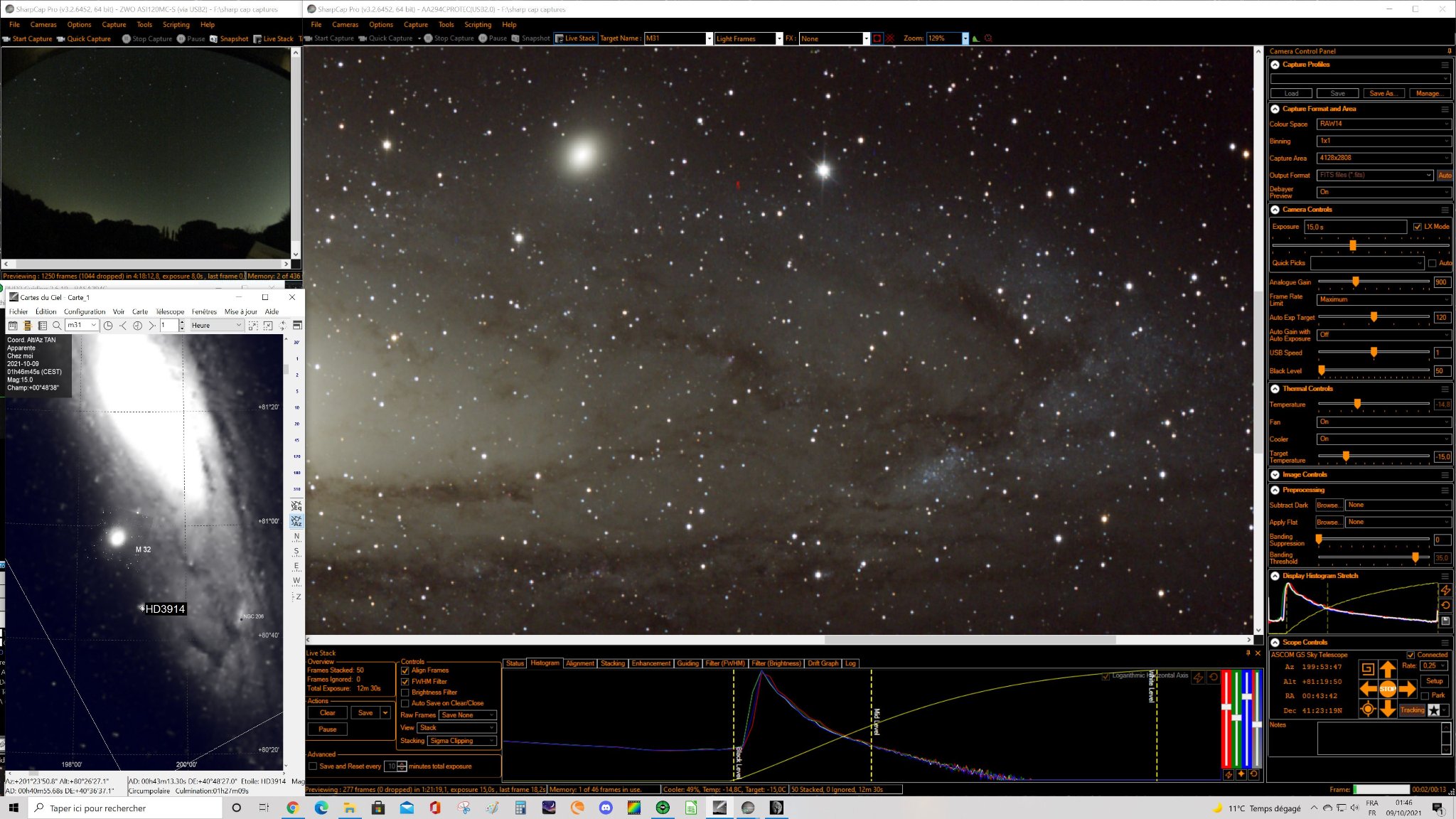Slew telescope down with the down arrow
The height and width of the screenshot is (819, 1456).
coord(1387,709)
